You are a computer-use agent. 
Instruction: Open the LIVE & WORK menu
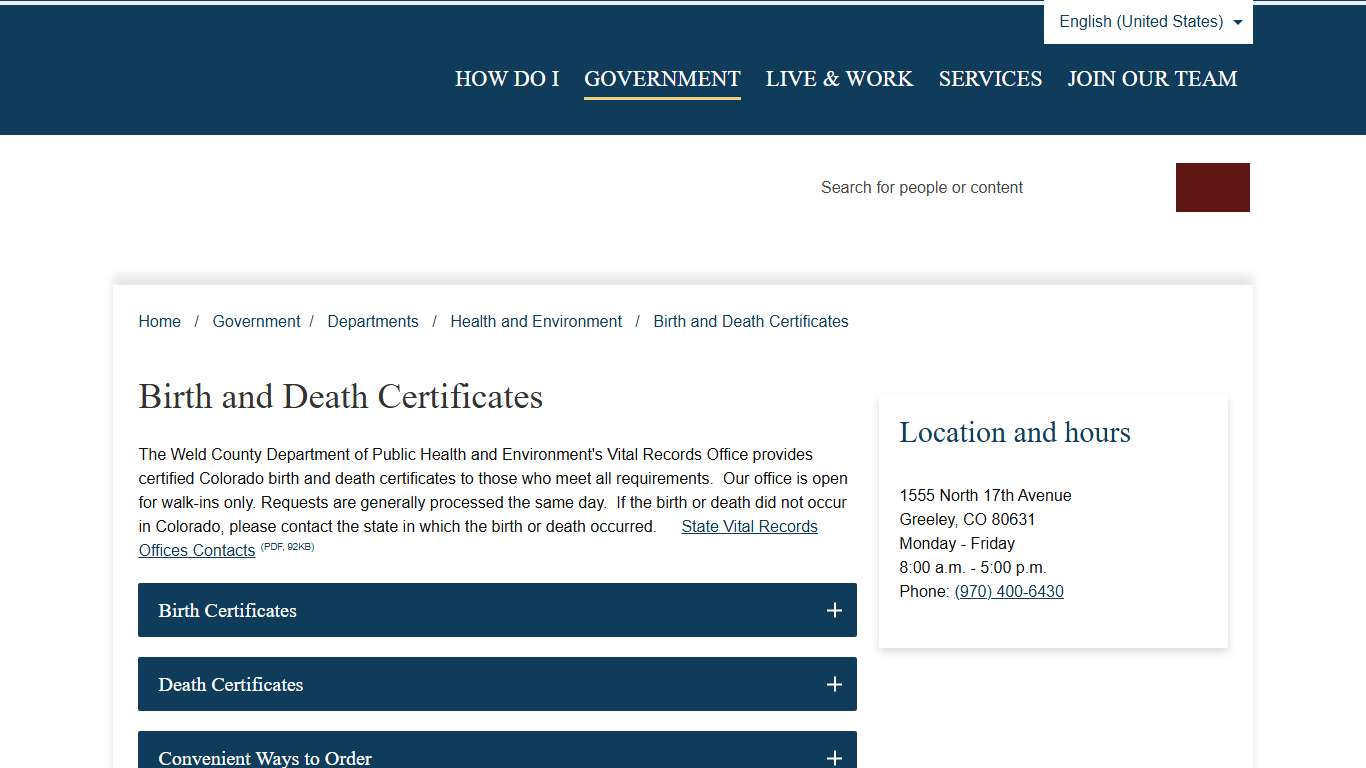point(839,79)
